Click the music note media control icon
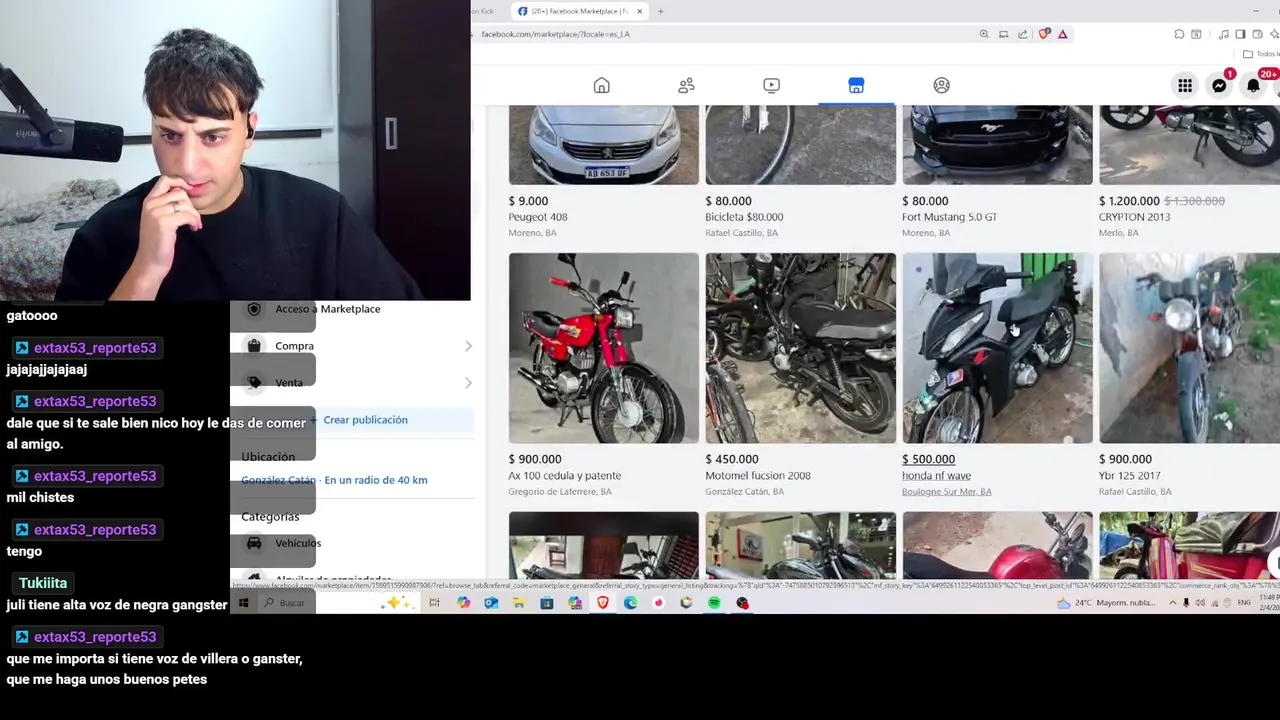The width and height of the screenshot is (1280, 720). click(1223, 34)
